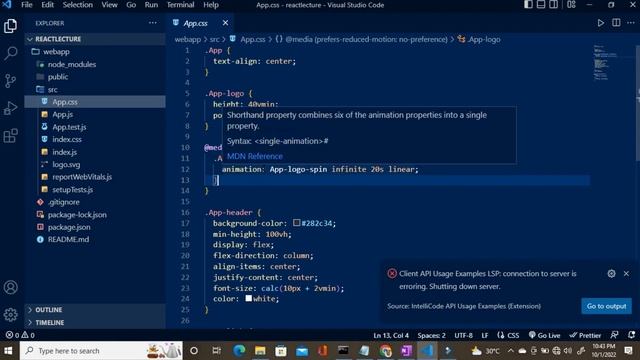Screen dimensions: 640x360
Task: Open Source Control view
Action: click(10, 80)
